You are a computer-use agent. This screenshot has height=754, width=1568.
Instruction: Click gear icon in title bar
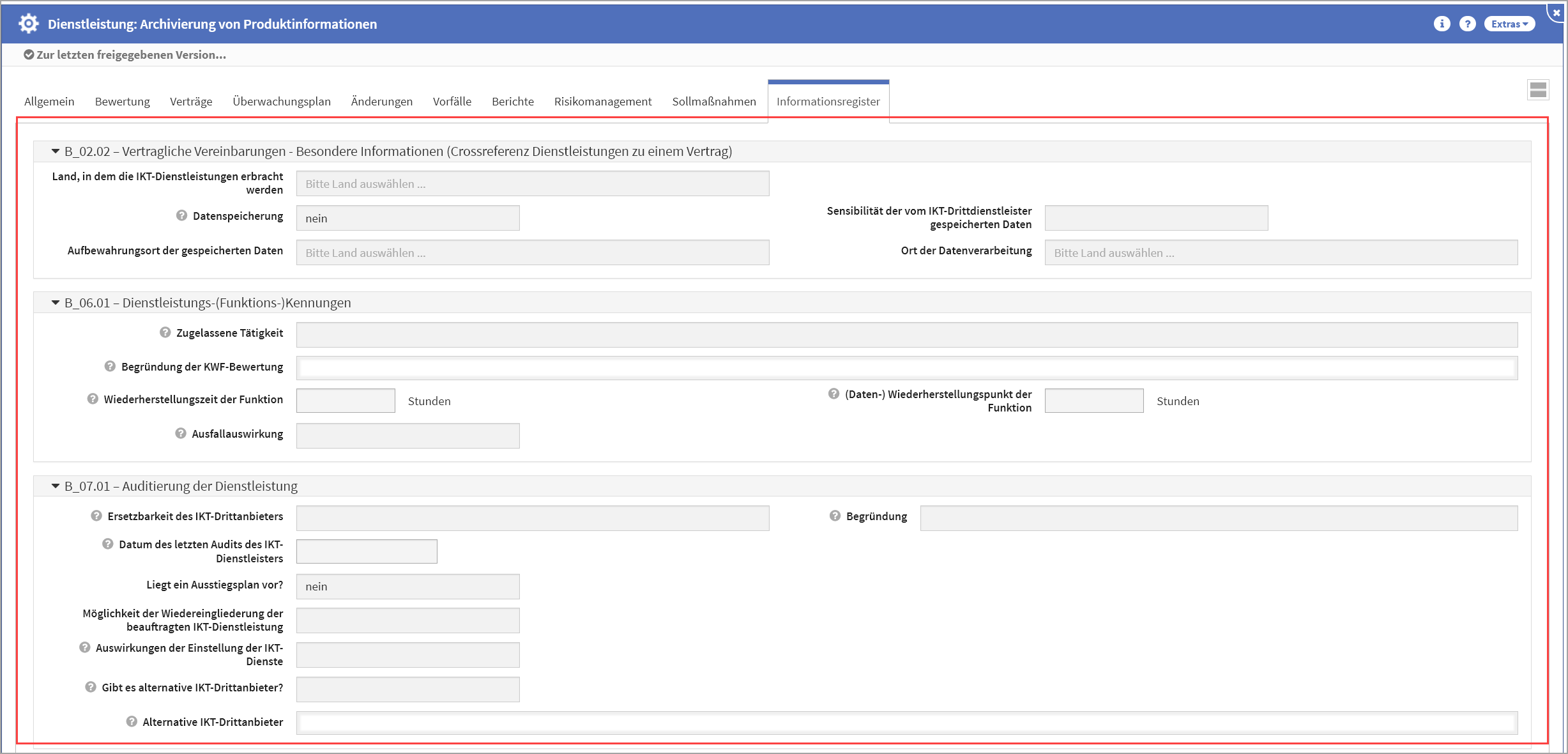29,24
